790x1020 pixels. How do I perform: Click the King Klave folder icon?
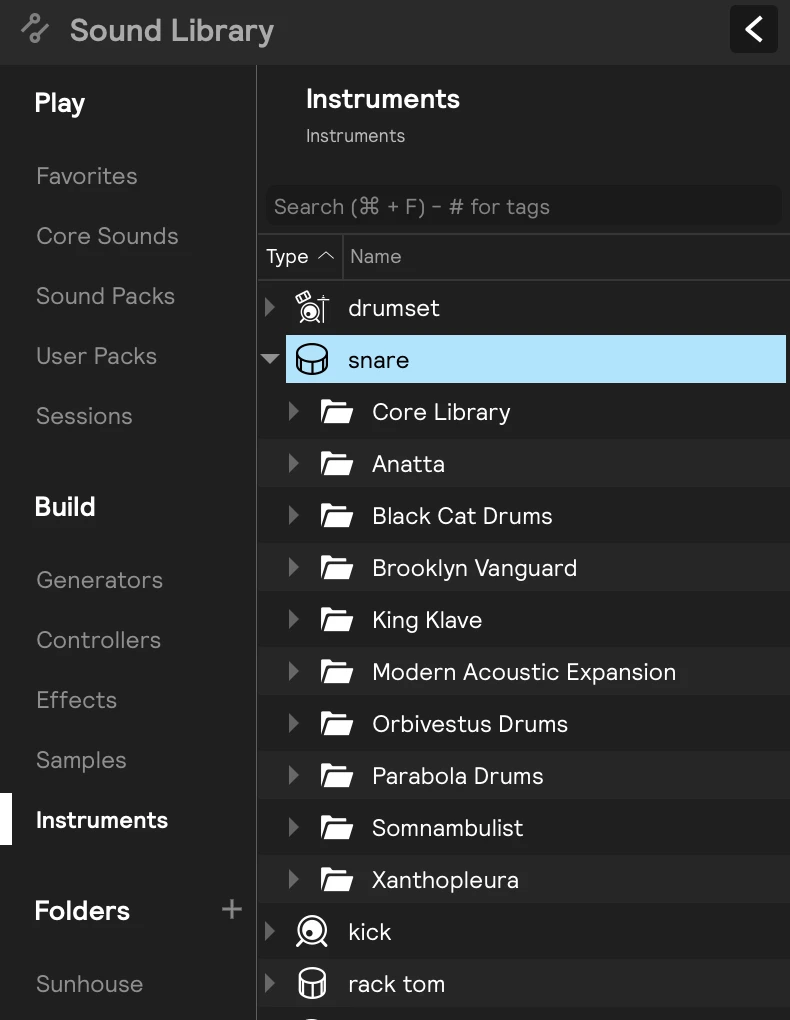(336, 620)
